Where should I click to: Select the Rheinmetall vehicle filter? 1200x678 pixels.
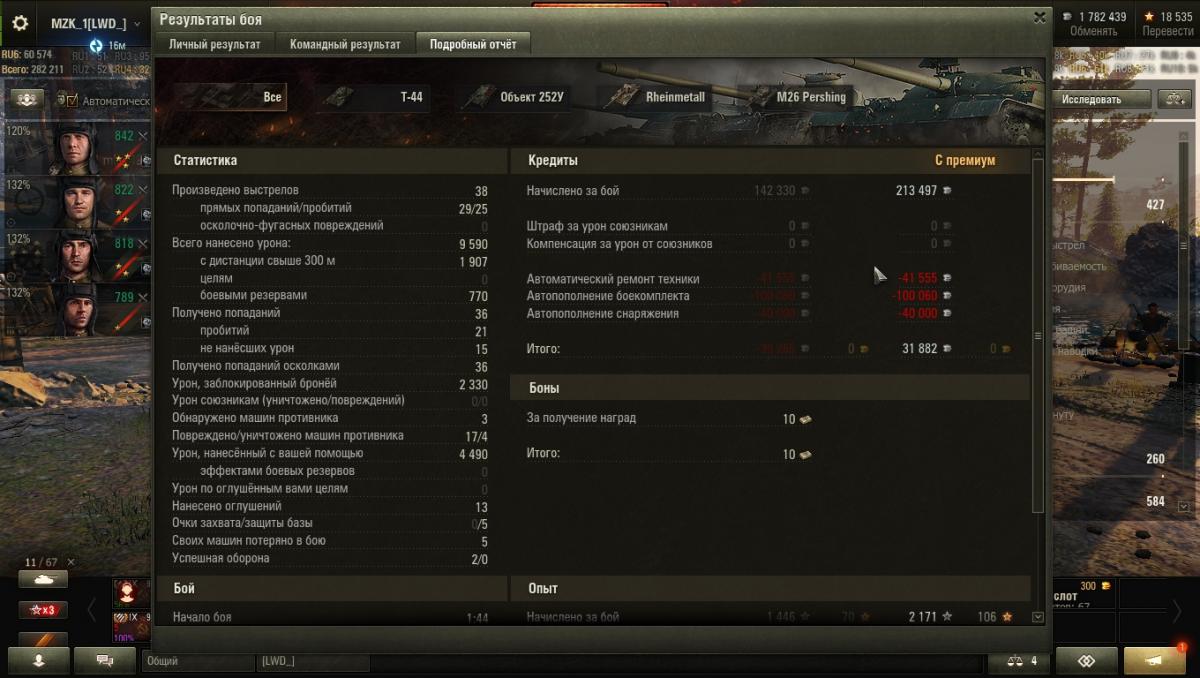[x=656, y=97]
